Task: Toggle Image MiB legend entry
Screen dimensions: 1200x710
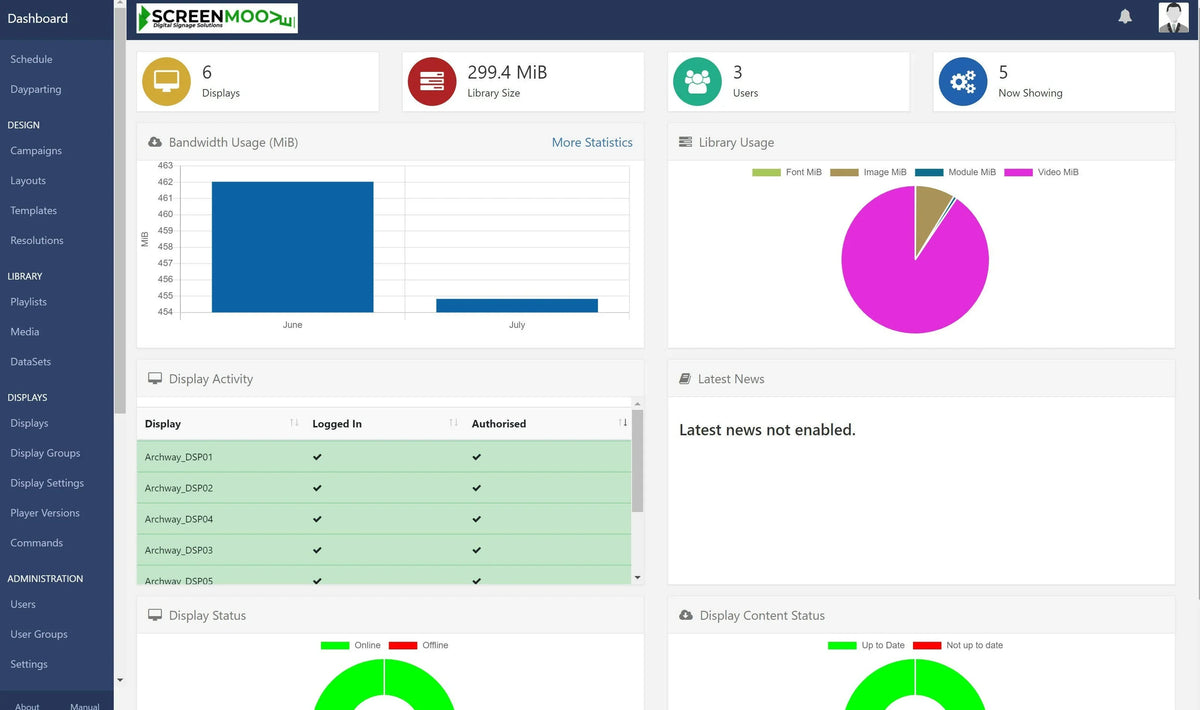Action: [868, 172]
